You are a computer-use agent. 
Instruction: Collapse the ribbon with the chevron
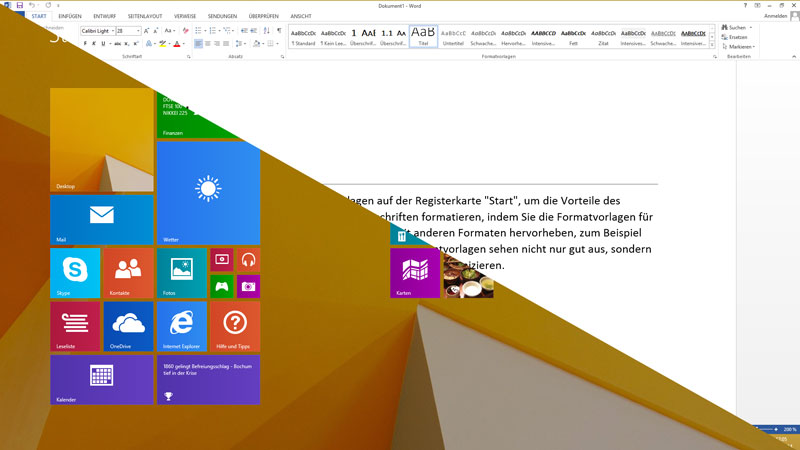pos(794,57)
